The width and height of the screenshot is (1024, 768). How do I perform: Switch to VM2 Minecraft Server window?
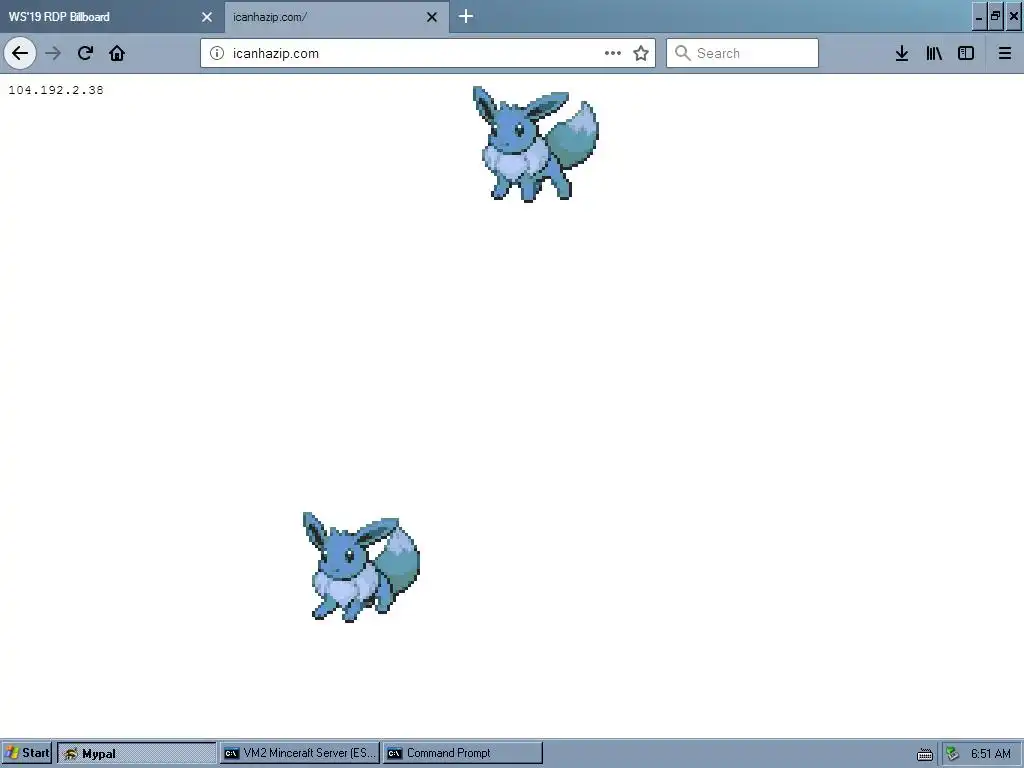click(300, 753)
